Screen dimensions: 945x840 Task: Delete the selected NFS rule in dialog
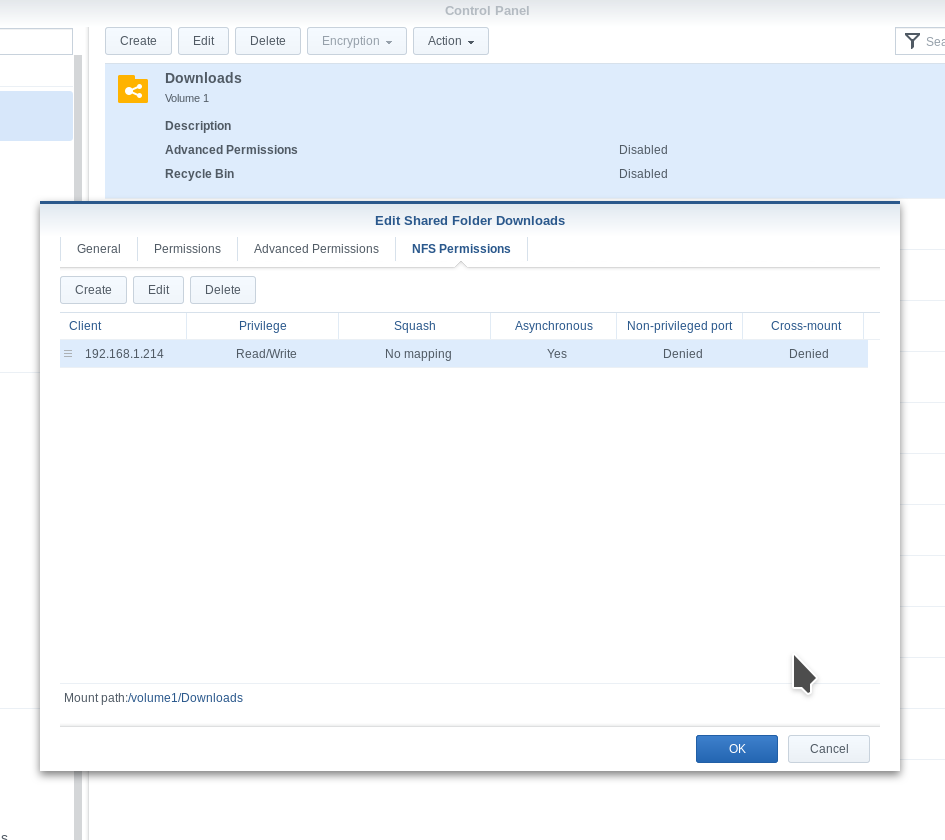(223, 290)
